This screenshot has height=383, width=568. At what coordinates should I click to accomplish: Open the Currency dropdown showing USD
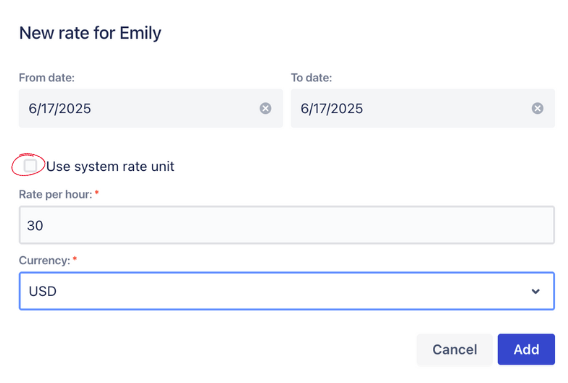tap(287, 291)
